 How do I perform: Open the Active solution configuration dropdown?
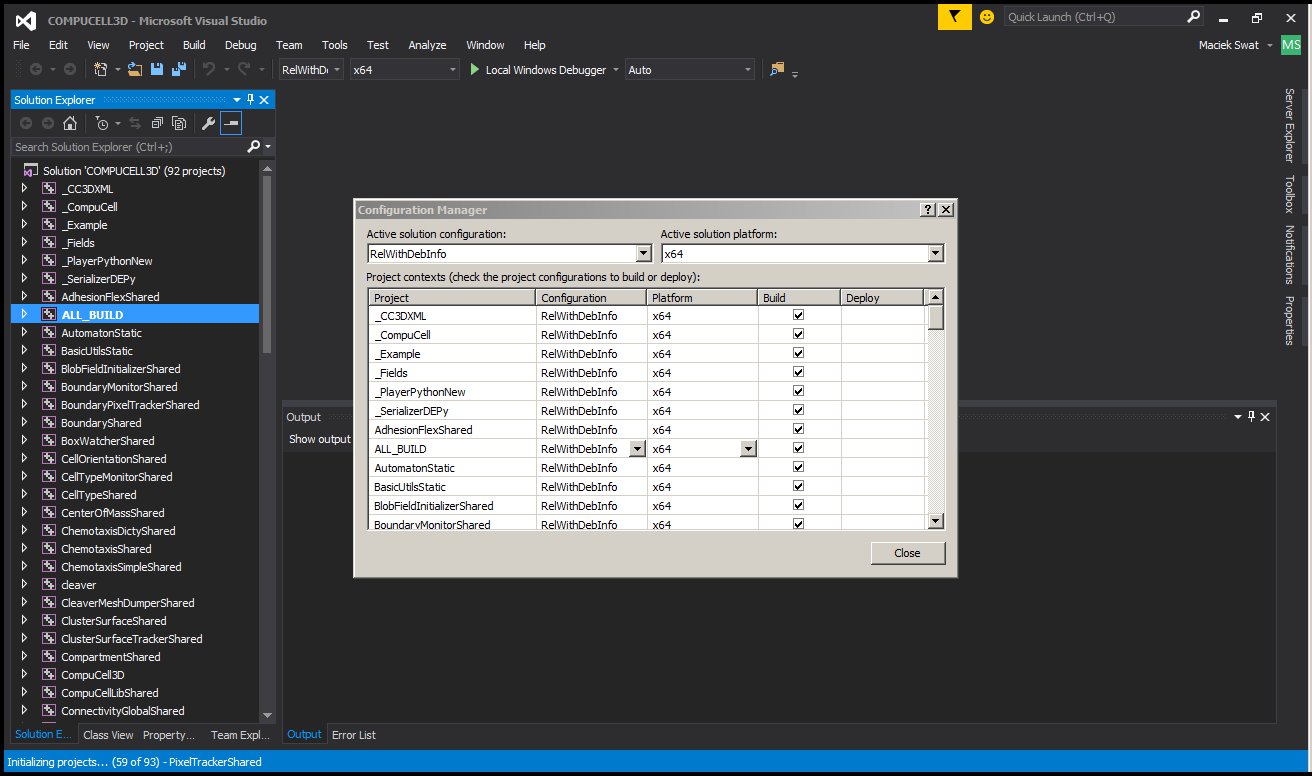tap(643, 254)
